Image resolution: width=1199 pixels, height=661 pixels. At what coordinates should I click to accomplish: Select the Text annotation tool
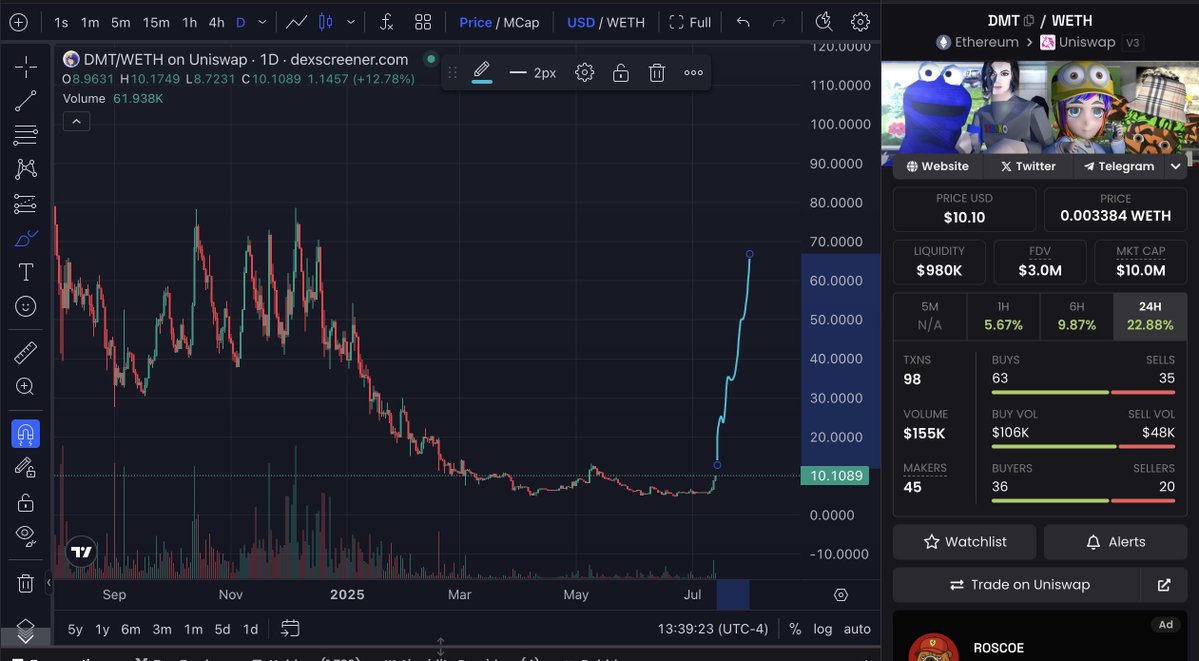click(25, 272)
